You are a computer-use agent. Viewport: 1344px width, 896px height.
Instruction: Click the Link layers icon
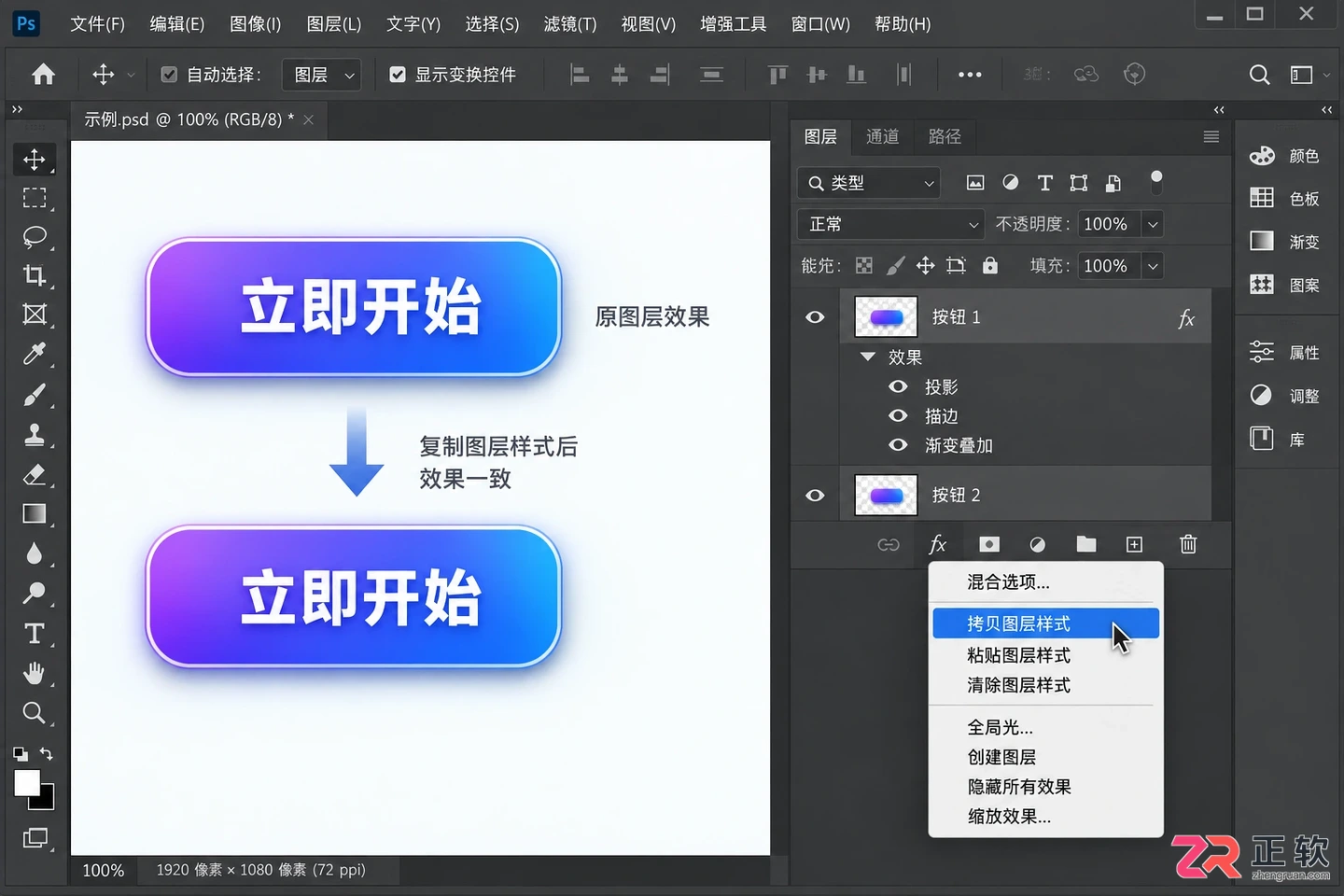point(889,544)
